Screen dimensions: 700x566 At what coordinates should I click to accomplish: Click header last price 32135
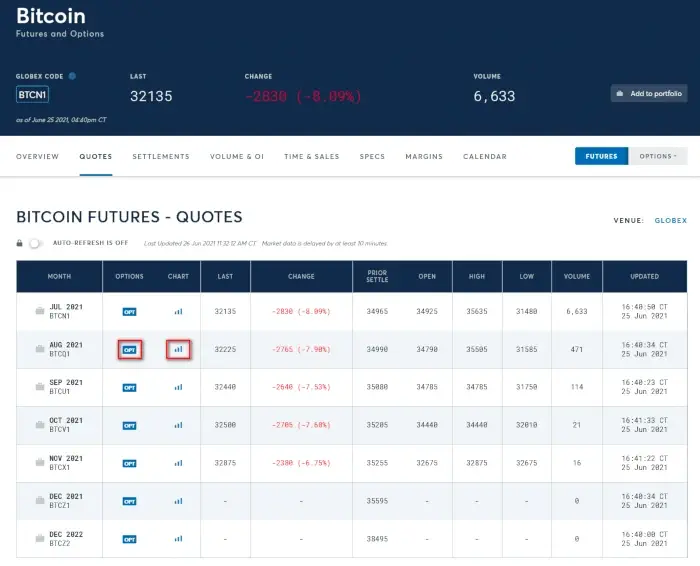[x=151, y=96]
